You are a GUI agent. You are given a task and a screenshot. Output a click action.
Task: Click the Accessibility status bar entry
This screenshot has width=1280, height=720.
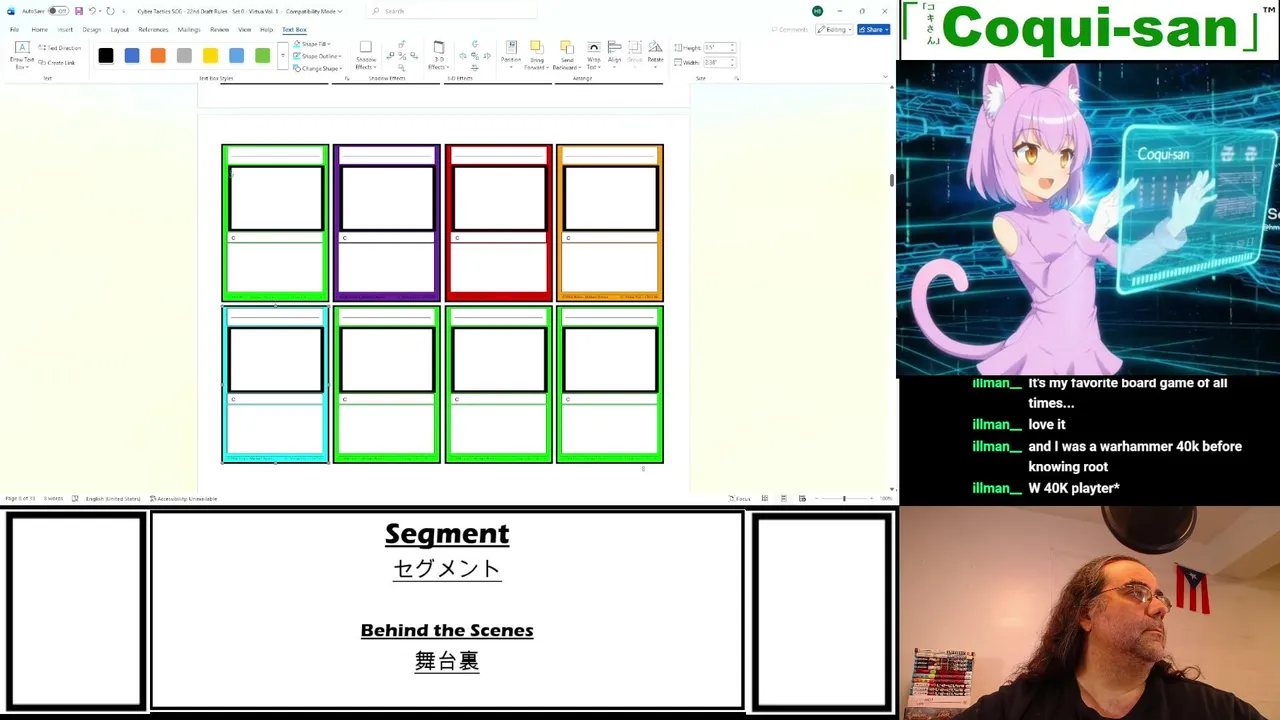183,498
